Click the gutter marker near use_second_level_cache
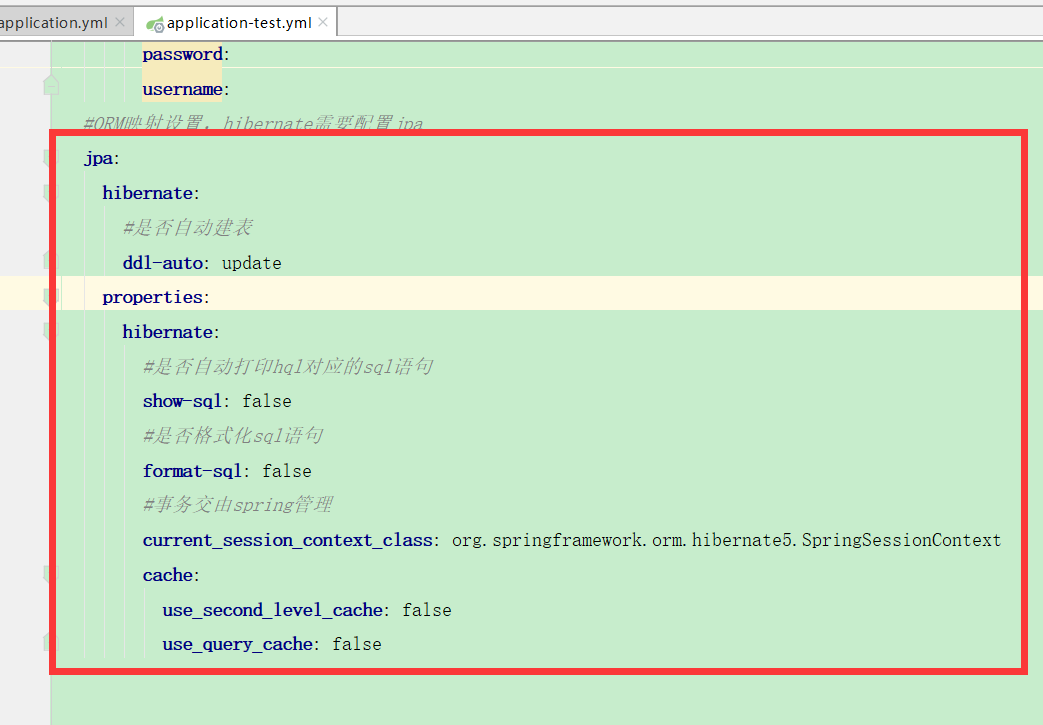The height and width of the screenshot is (725, 1043). pos(50,609)
